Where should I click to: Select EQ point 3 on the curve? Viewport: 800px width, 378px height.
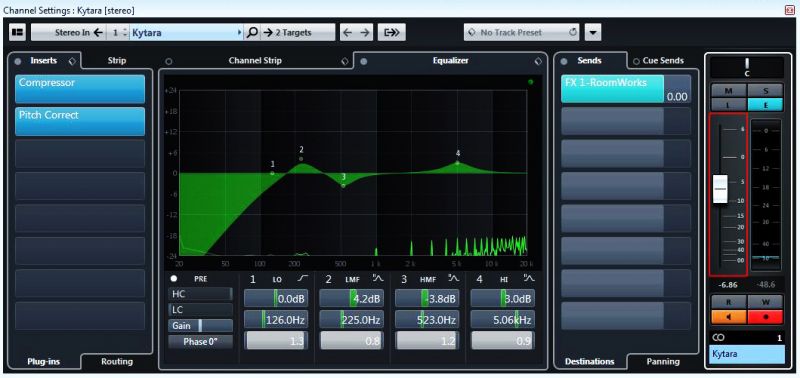point(343,186)
